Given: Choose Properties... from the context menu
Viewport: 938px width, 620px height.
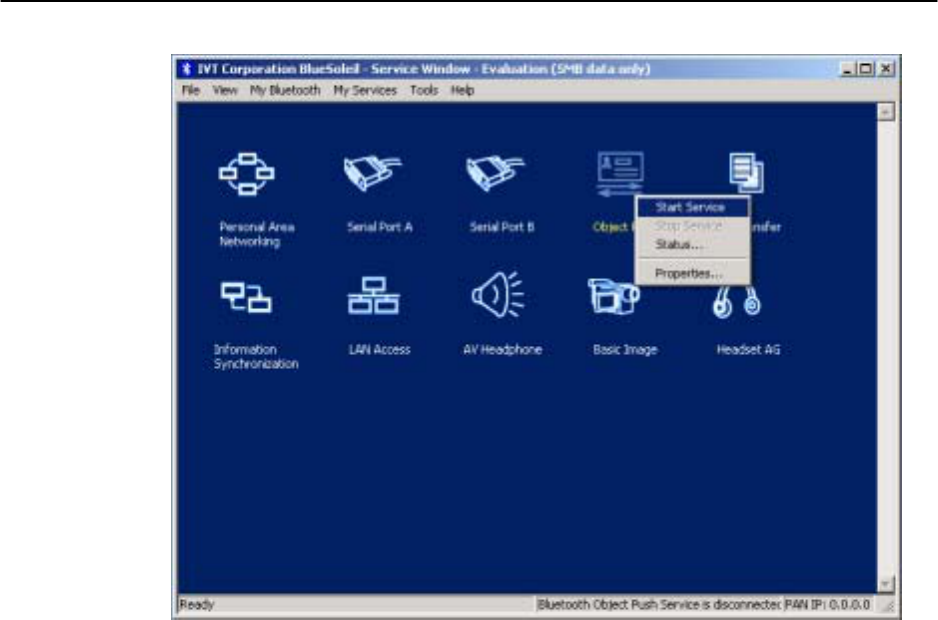Looking at the screenshot, I should [692, 273].
